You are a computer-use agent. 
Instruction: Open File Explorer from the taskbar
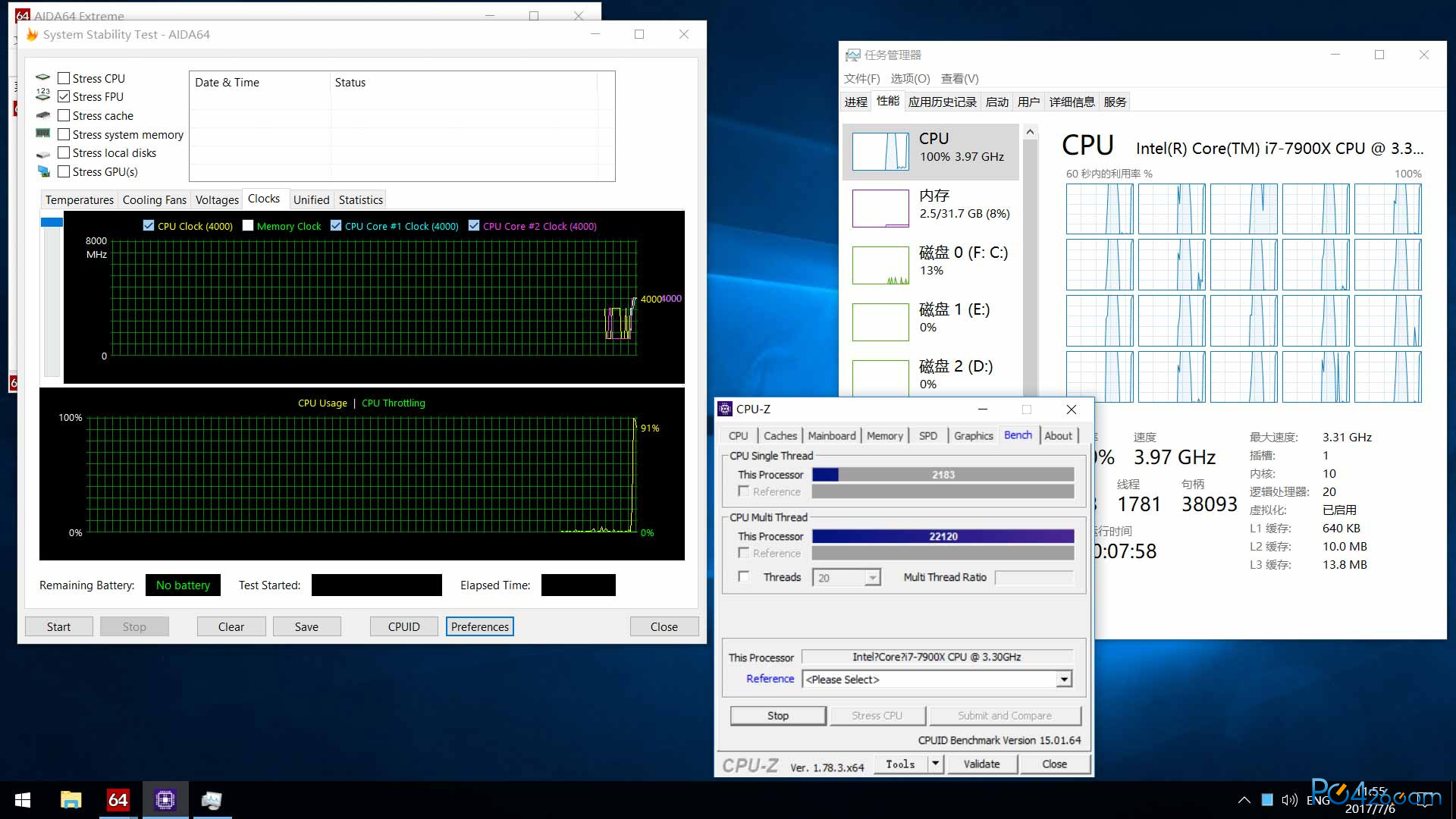click(71, 800)
